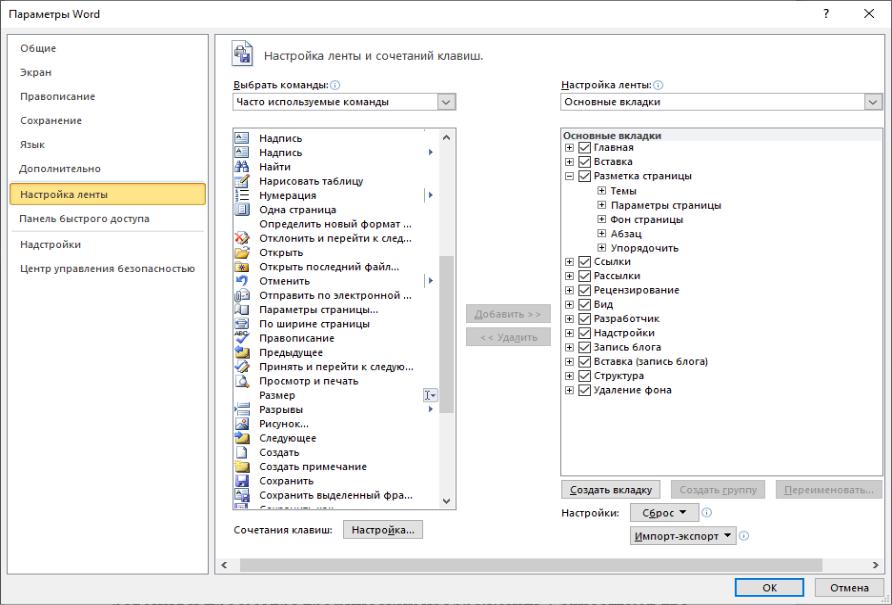The width and height of the screenshot is (892, 605).
Task: Select the Фон страницы group row
Action: tap(647, 220)
